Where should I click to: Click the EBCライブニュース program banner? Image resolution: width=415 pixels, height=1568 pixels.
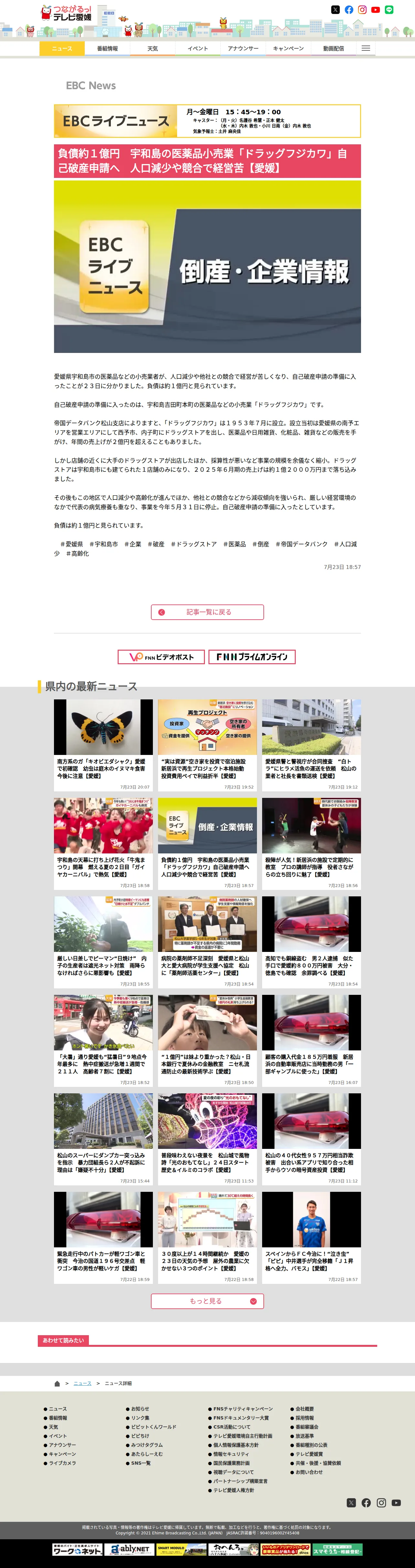[x=207, y=120]
